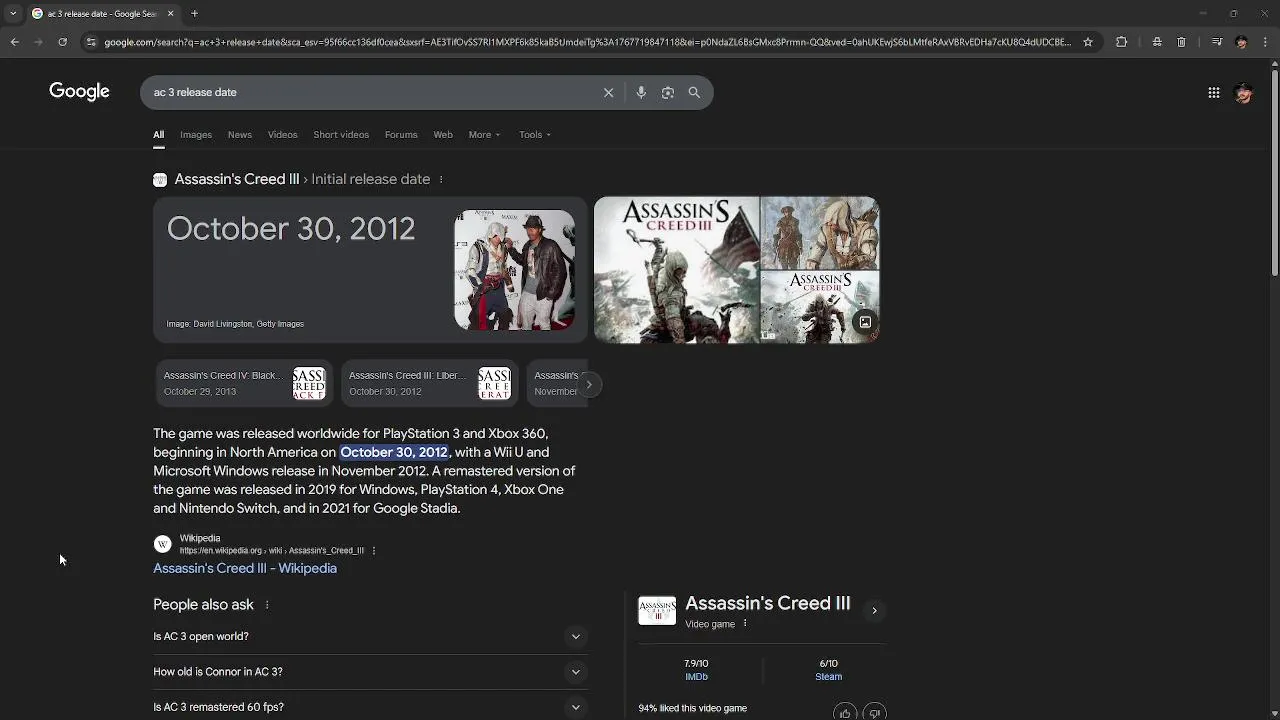Image resolution: width=1280 pixels, height=720 pixels.
Task: Click the browser address bar URL
Action: pos(587,42)
